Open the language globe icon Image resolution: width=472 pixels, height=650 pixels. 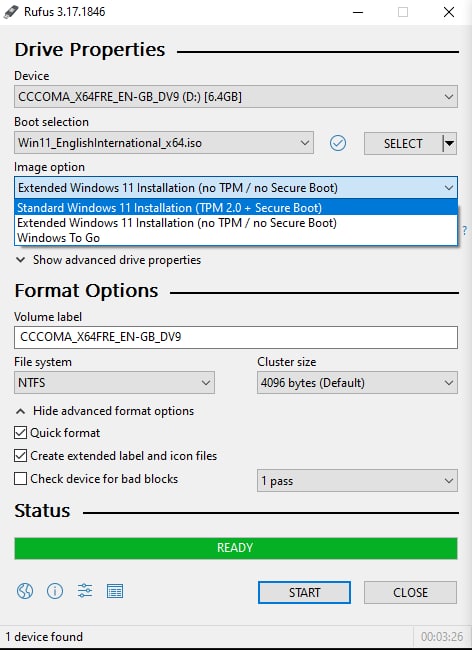point(25,591)
